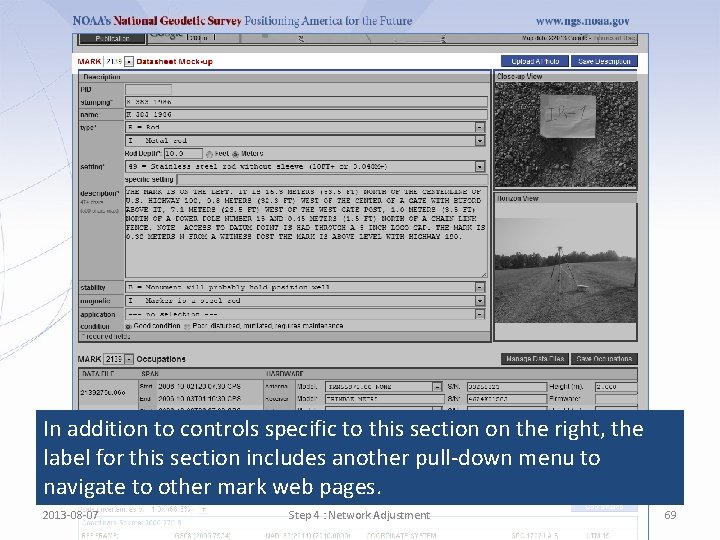
Task: Click the stamping text field
Action: point(306,102)
